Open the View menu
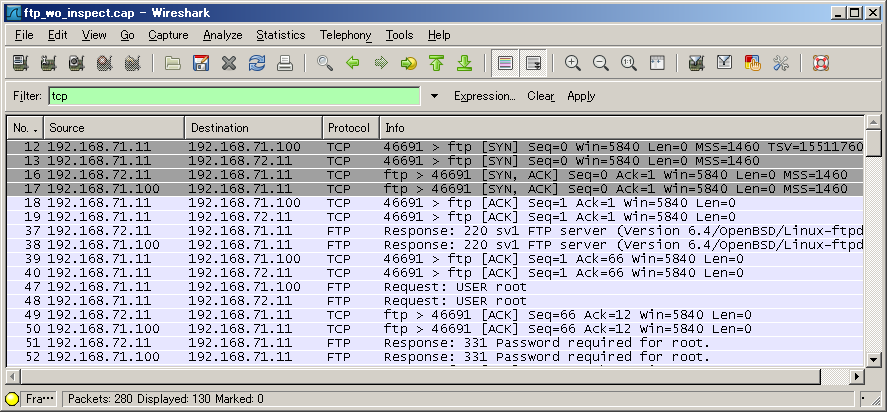This screenshot has width=887, height=412. 94,35
